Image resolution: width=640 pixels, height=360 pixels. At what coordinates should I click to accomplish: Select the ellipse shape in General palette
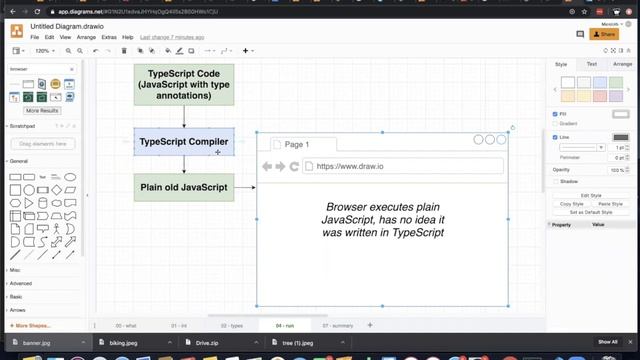click(x=70, y=177)
